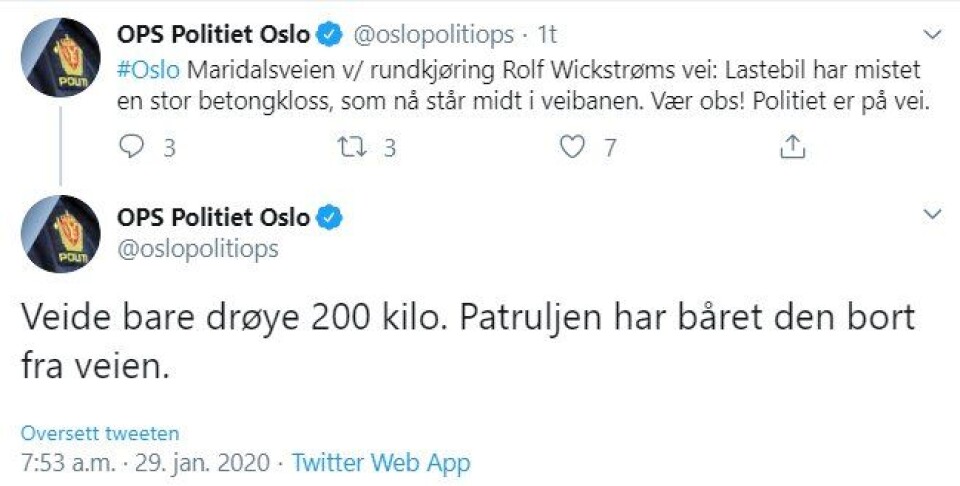Open OPS Politiet Oslo name in the top tweet
The width and height of the screenshot is (960, 486).
tap(213, 36)
